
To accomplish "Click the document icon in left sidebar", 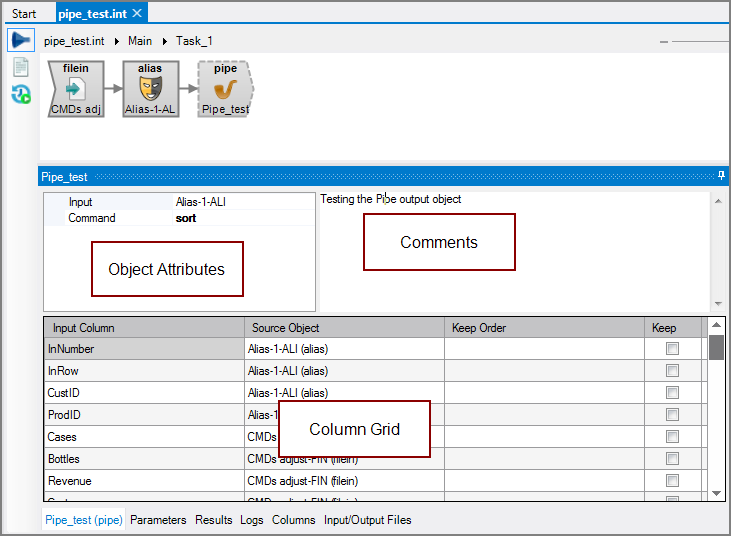I will point(21,68).
